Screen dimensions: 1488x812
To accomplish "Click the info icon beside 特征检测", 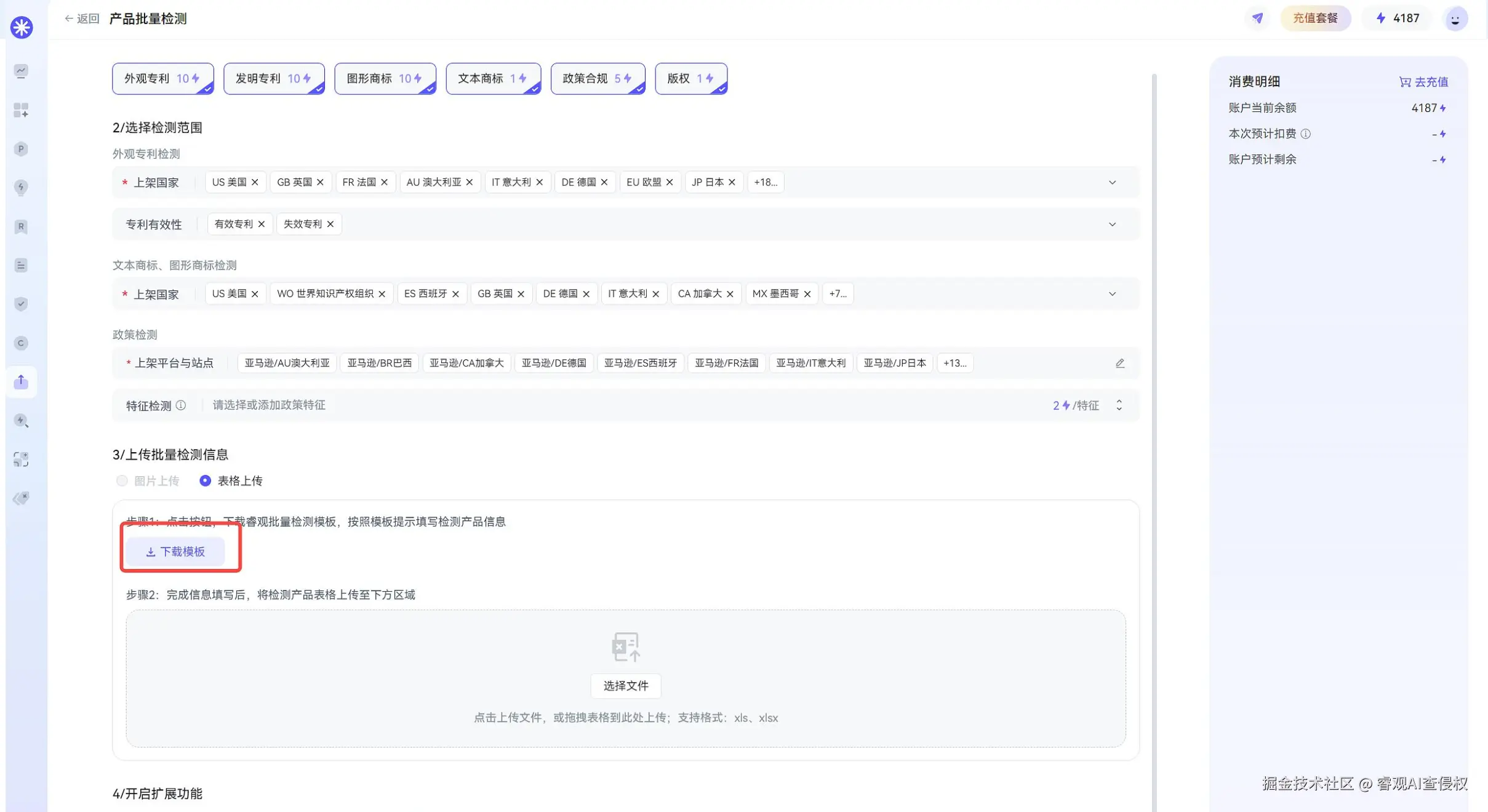I will pos(181,405).
